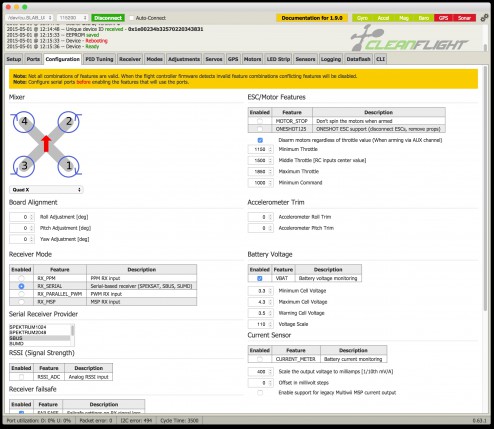Click the gear settings icon at top right

point(484,18)
